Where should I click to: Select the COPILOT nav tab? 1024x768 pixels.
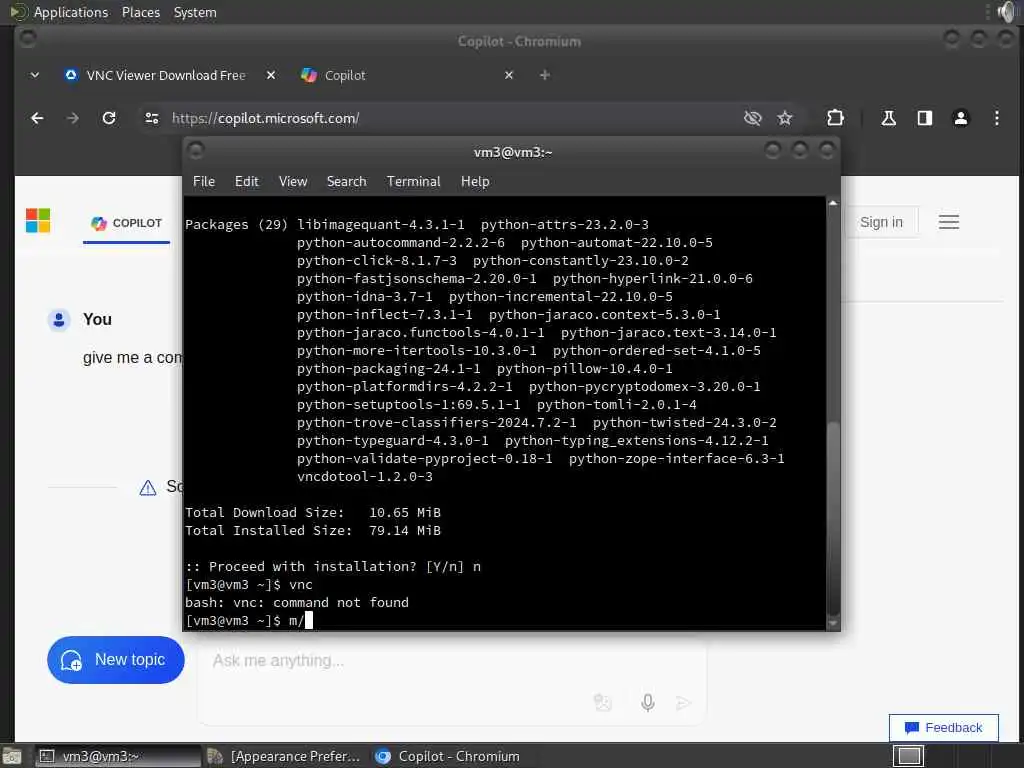[126, 223]
